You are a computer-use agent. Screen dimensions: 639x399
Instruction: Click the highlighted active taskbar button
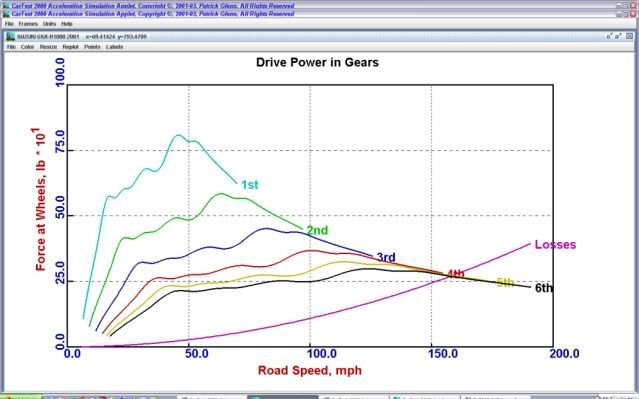pyautogui.click(x=282, y=397)
